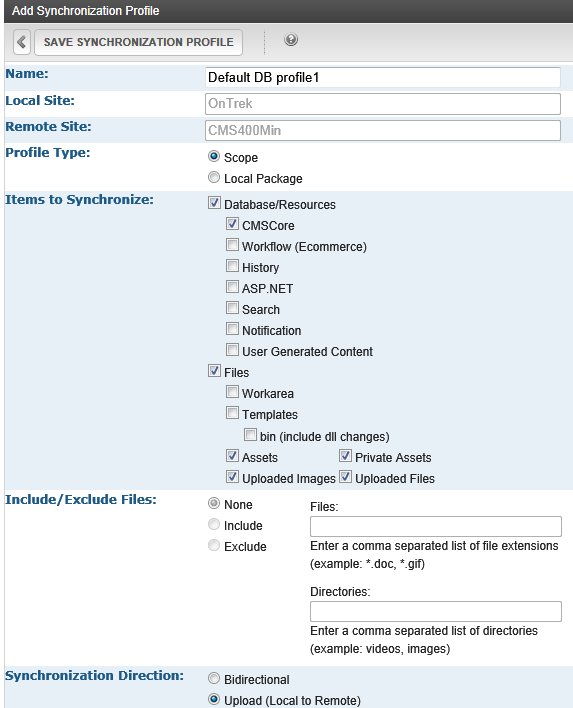
Task: Enable the ASP.NET checkbox
Action: pos(232,287)
